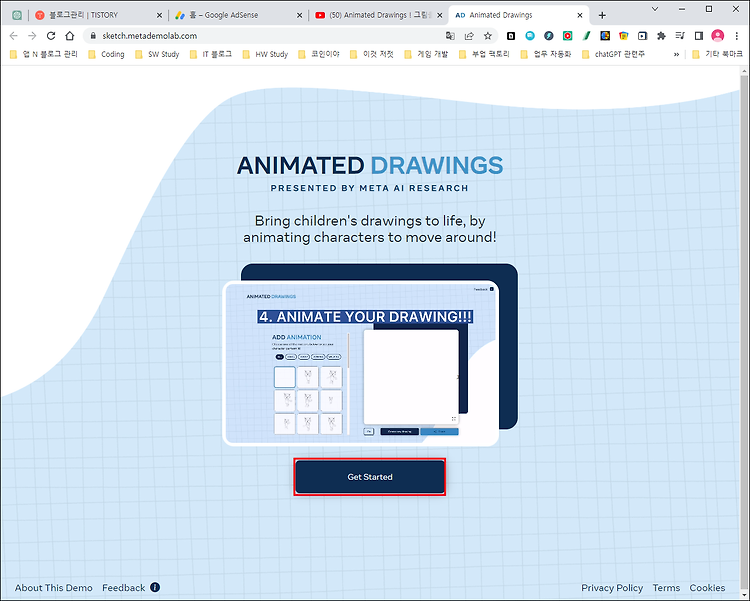The height and width of the screenshot is (601, 750).
Task: Close the Animated Drawings active tab
Action: tap(580, 15)
